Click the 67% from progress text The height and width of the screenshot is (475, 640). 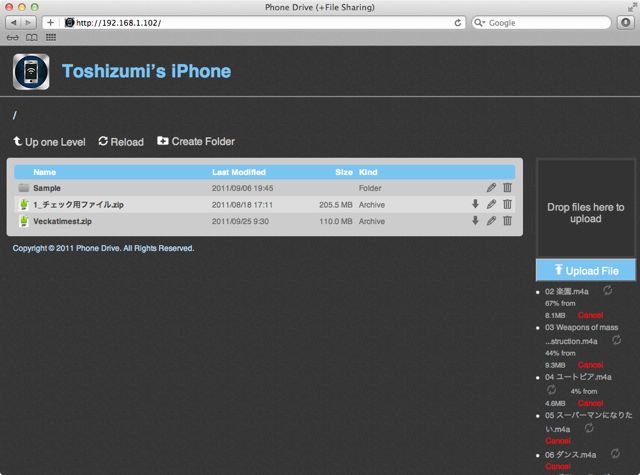(560, 304)
